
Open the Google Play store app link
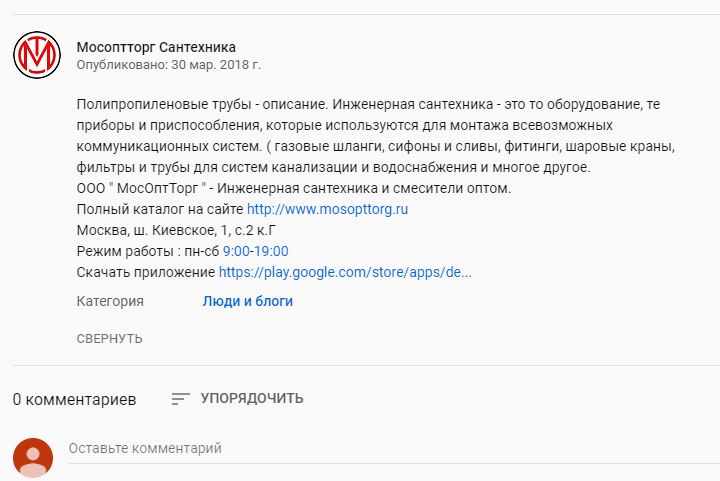pos(345,272)
